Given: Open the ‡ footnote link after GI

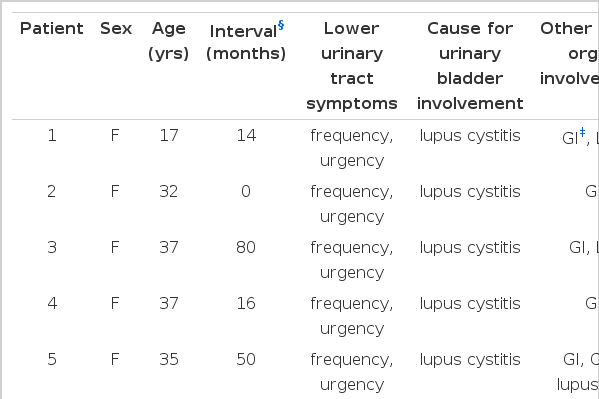Looking at the screenshot, I should [x=582, y=132].
